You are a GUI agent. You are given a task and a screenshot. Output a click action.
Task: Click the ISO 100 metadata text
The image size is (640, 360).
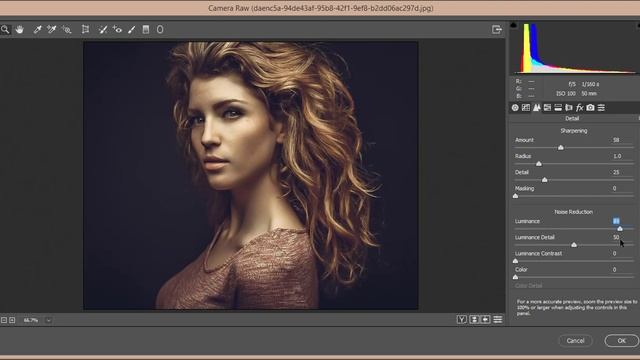566,93
